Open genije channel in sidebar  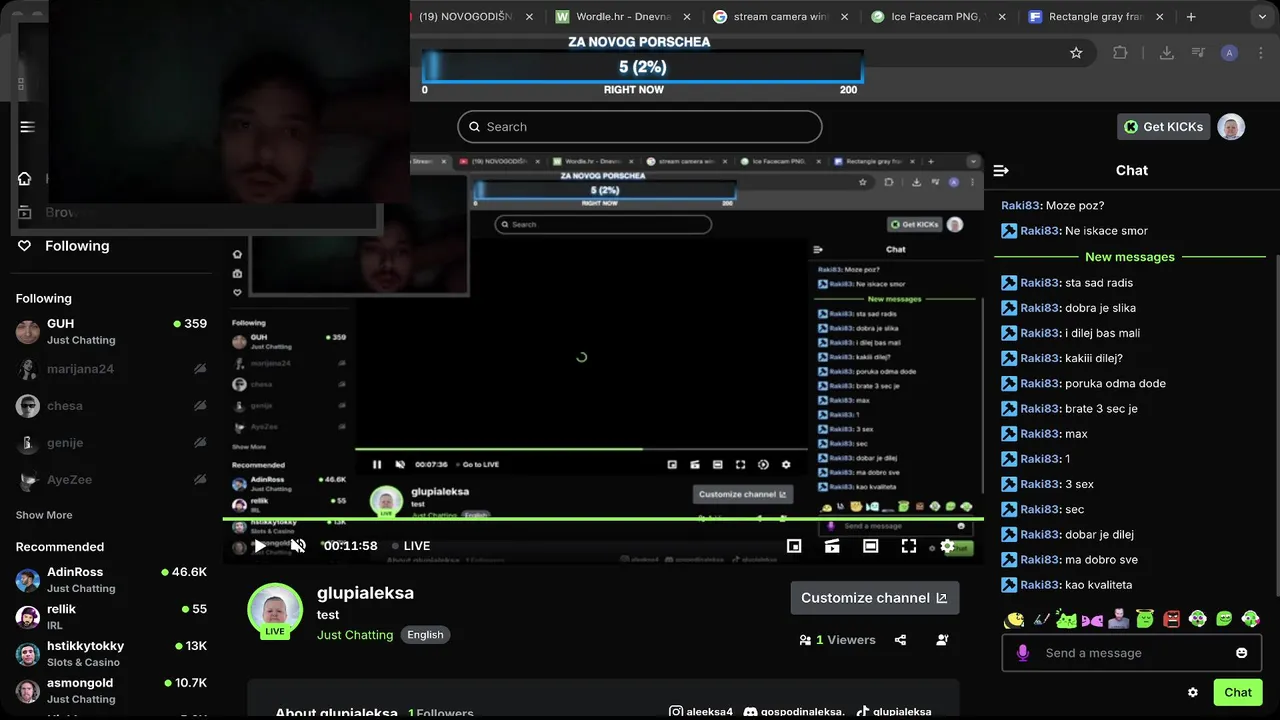click(x=111, y=443)
